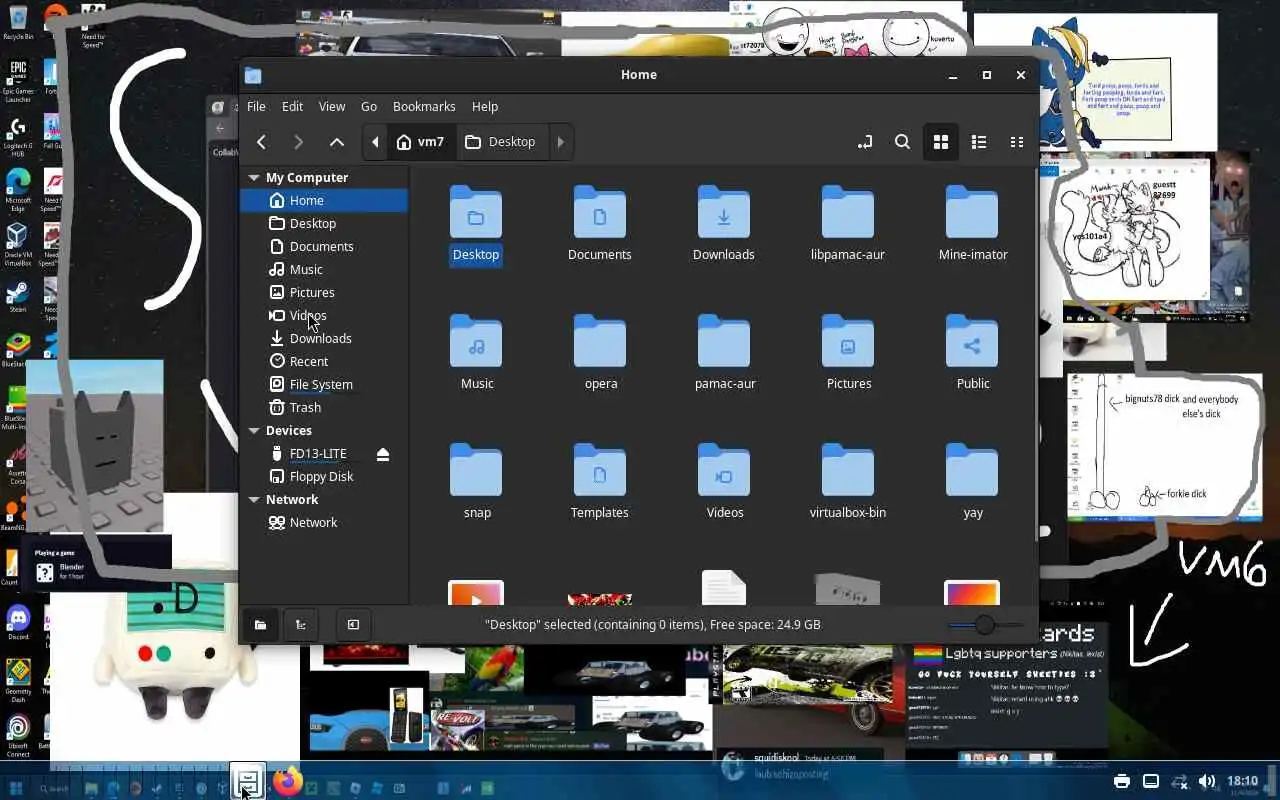This screenshot has height=800, width=1280.
Task: Select the snap folder
Action: tap(477, 482)
